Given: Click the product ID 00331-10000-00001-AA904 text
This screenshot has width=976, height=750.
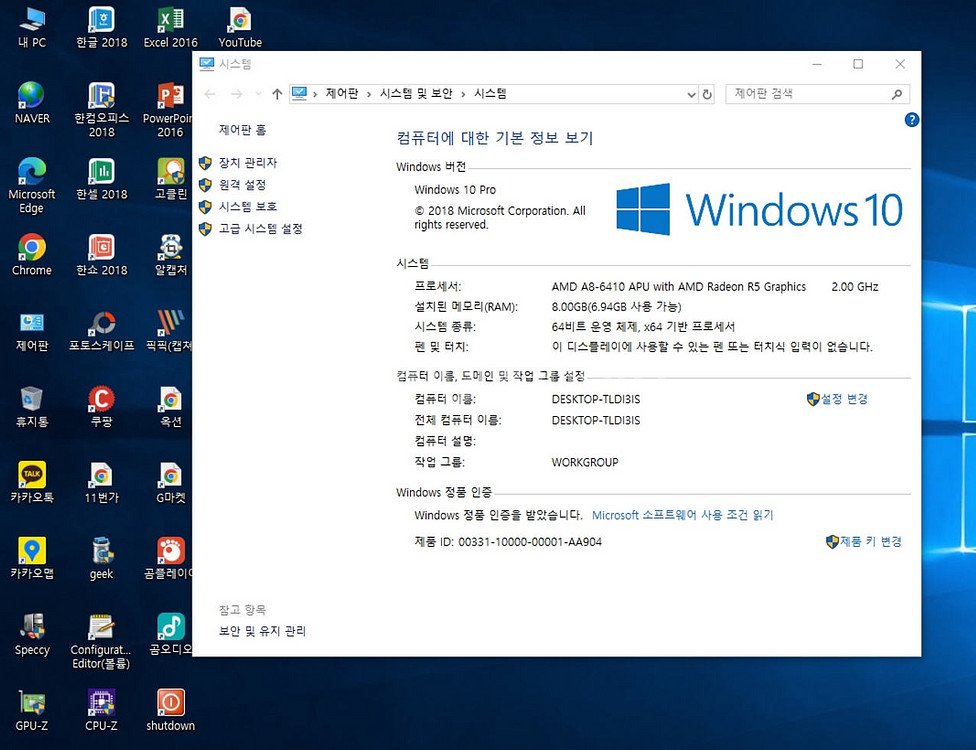Looking at the screenshot, I should click(x=530, y=542).
